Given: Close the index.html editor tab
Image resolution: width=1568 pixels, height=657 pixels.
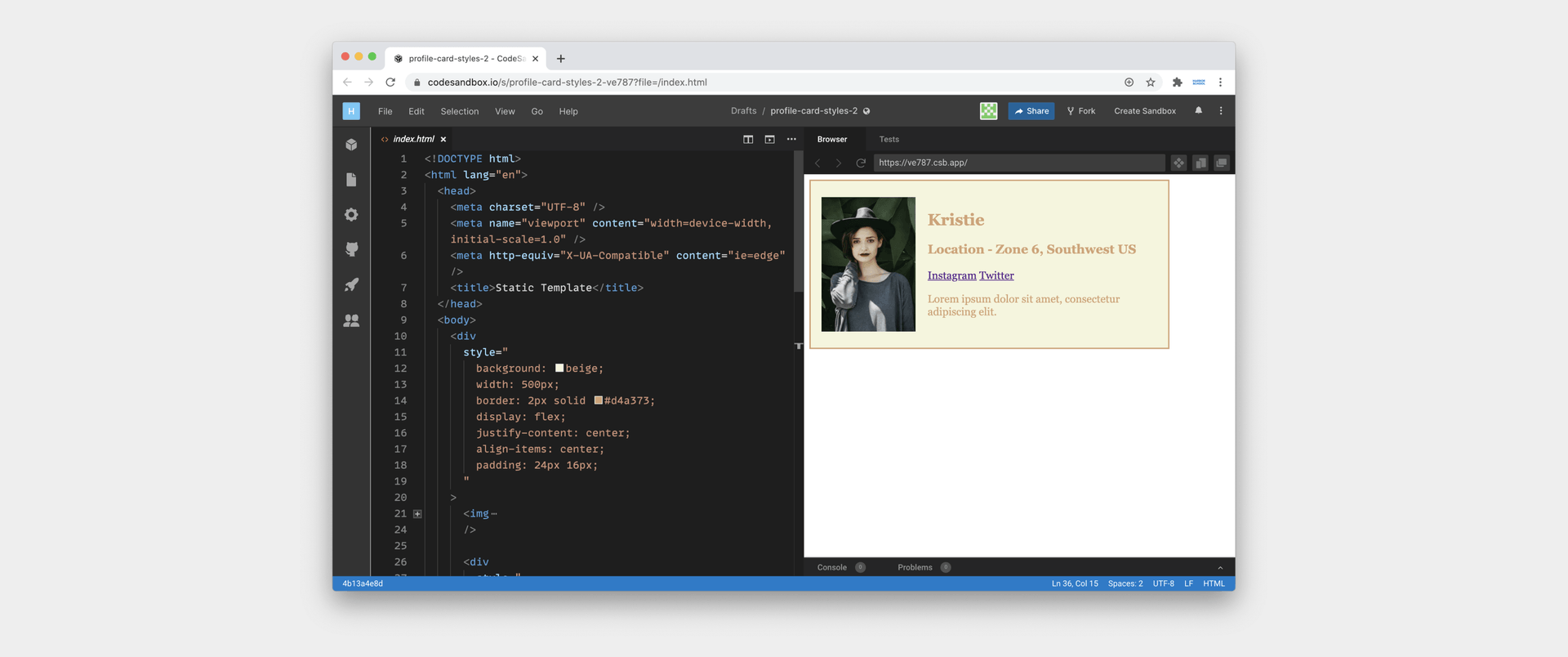Looking at the screenshot, I should coord(443,139).
